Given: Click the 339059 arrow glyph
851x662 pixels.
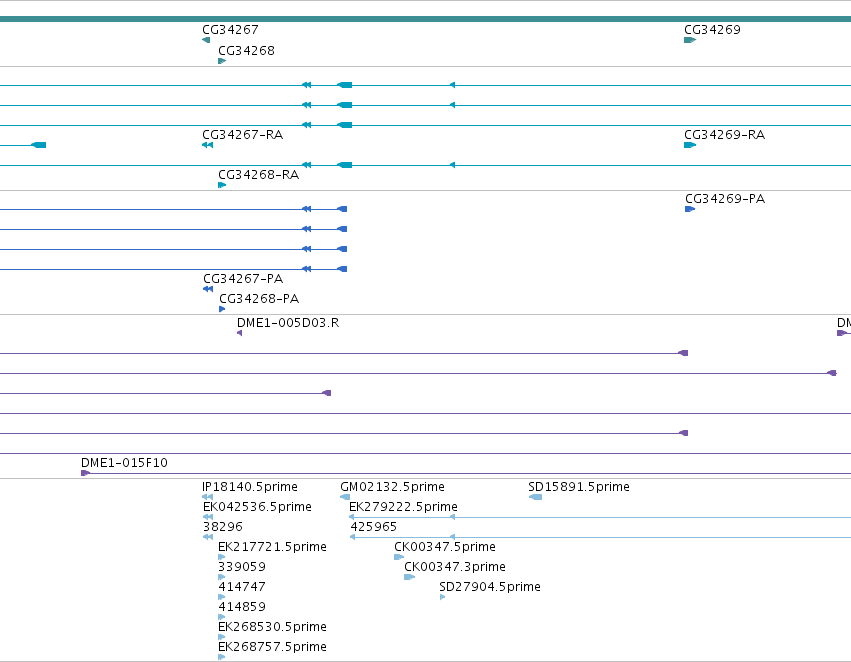Looking at the screenshot, I should (x=221, y=577).
